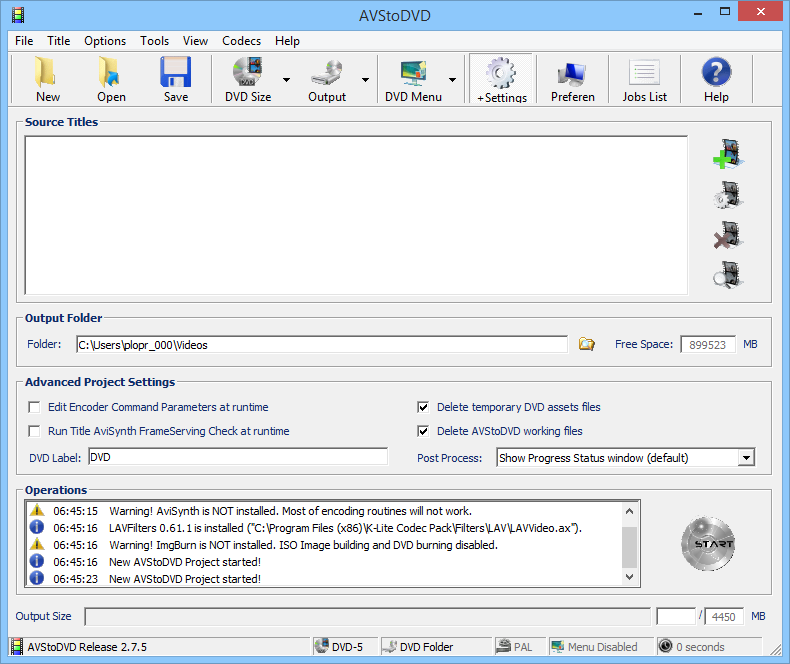
Task: Browse for output folder icon
Action: coord(586,344)
